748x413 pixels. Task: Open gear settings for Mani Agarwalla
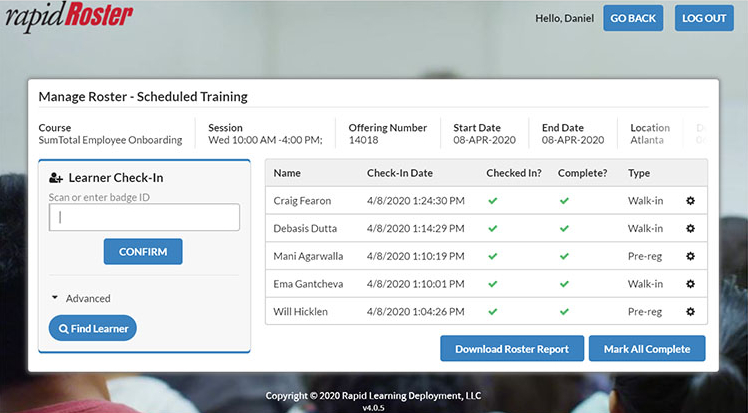690,256
